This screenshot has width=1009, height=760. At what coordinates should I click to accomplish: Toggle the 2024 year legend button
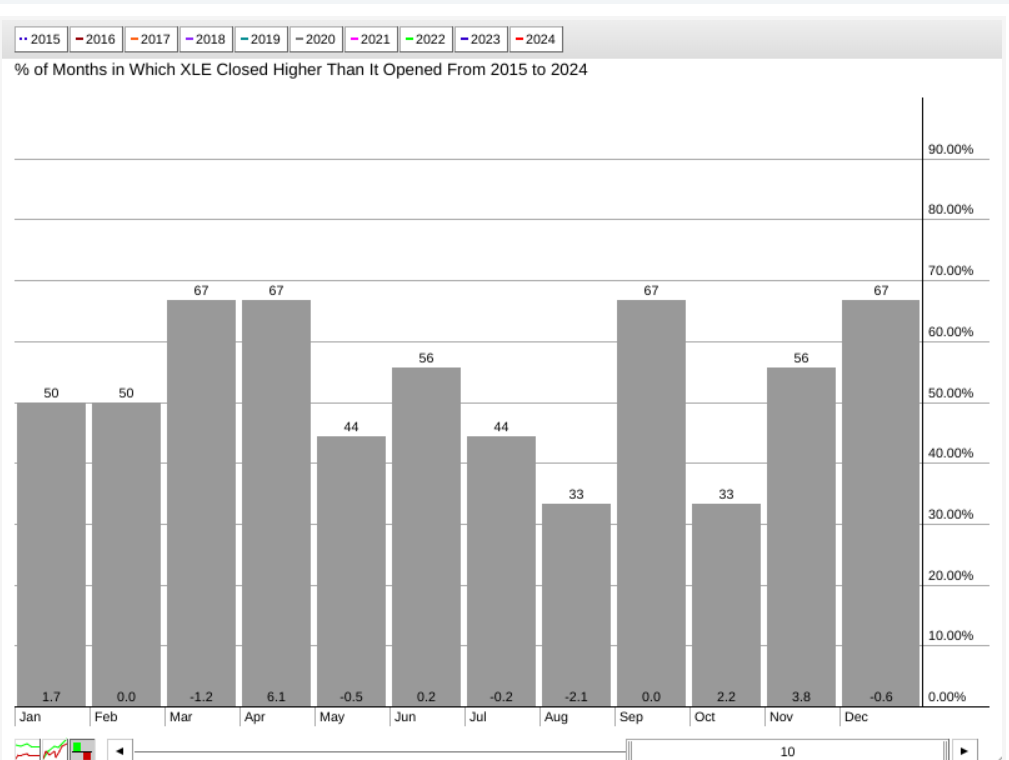(x=536, y=39)
